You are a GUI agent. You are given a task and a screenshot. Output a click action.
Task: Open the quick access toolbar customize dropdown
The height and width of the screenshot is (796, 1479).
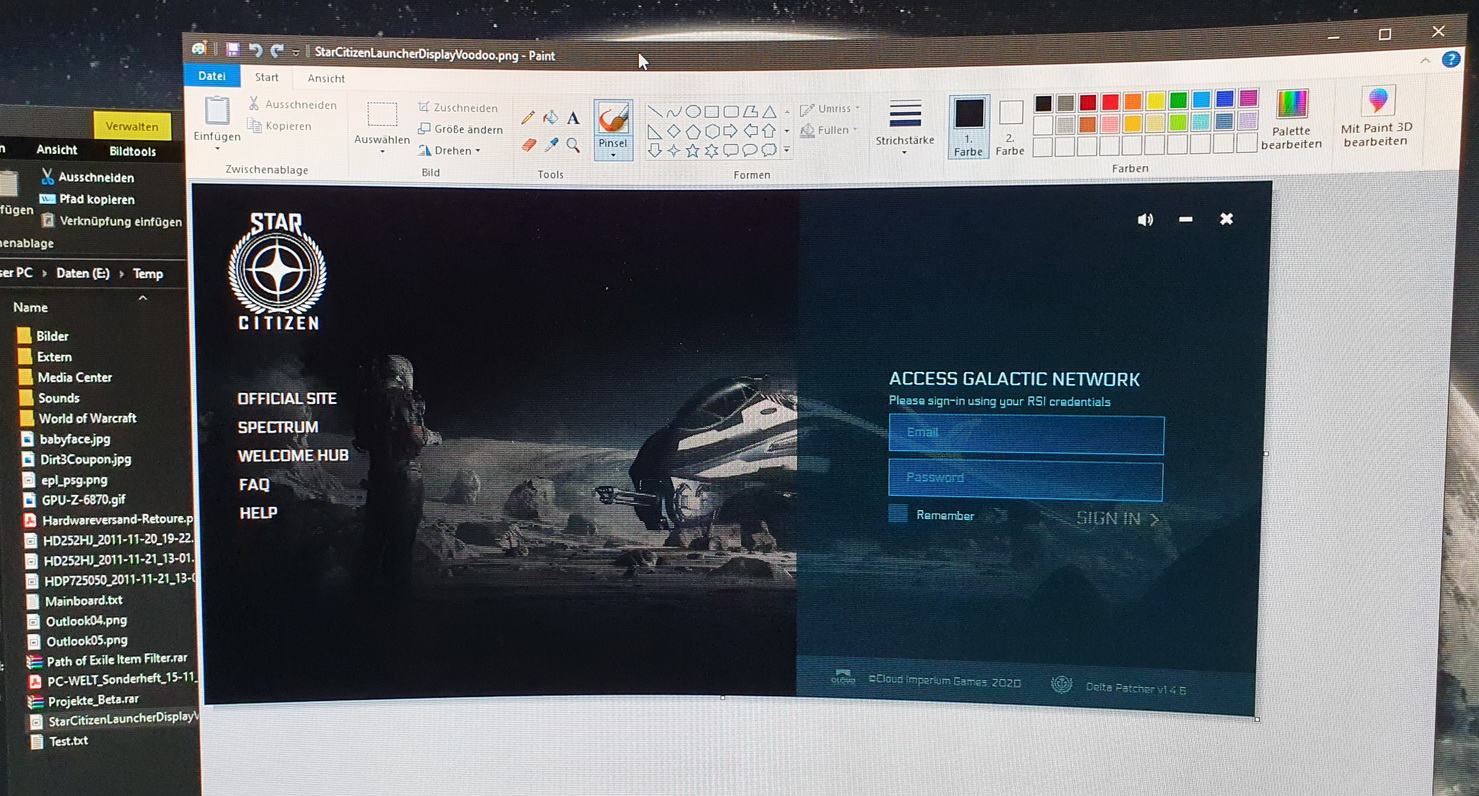point(296,52)
